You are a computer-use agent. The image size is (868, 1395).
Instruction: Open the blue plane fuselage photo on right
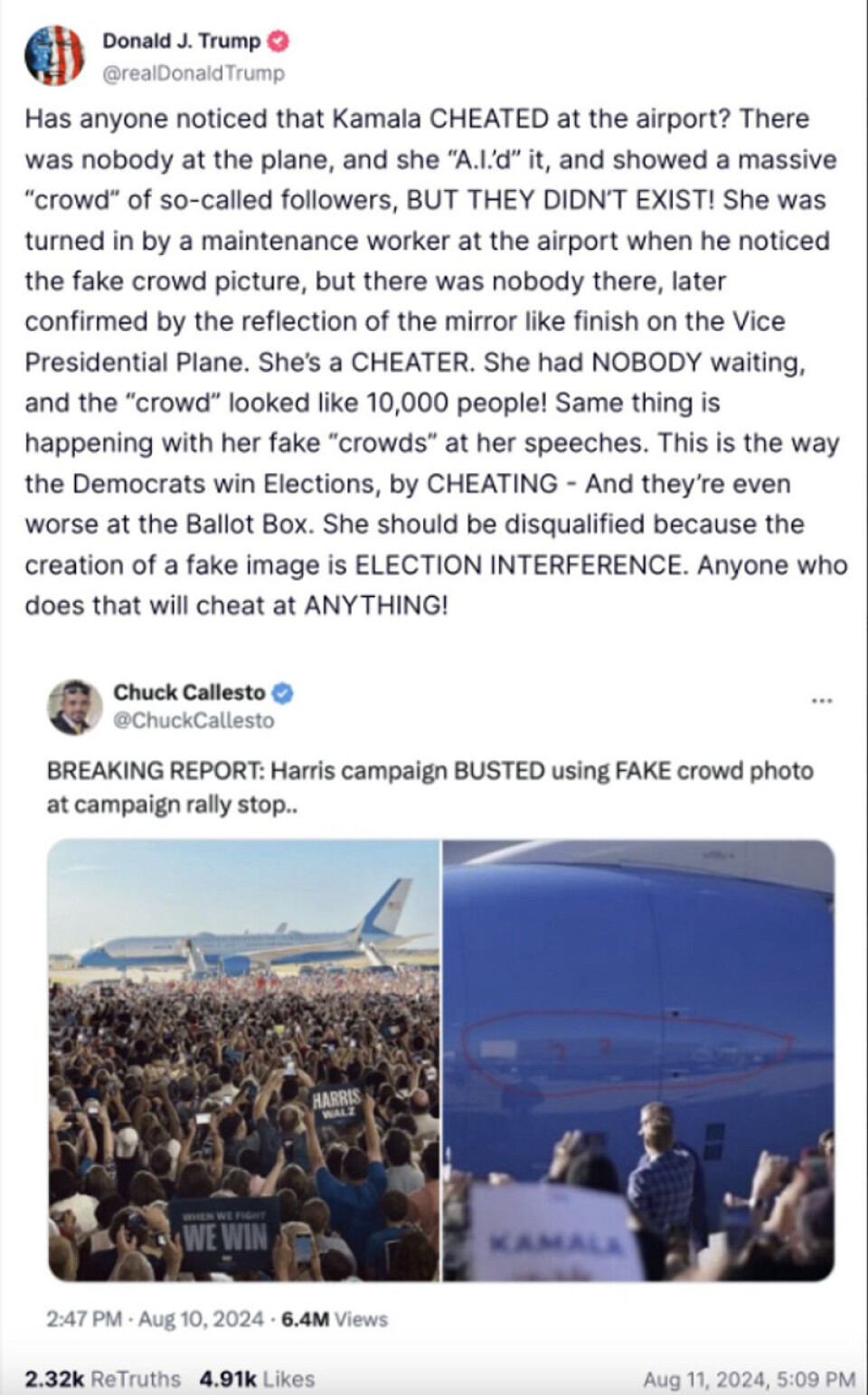coord(638,1059)
